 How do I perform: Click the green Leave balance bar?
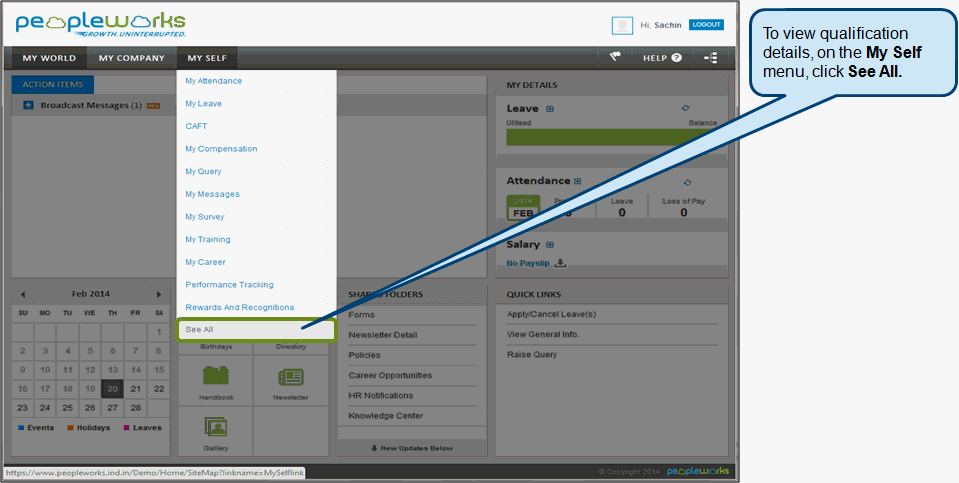pos(612,137)
